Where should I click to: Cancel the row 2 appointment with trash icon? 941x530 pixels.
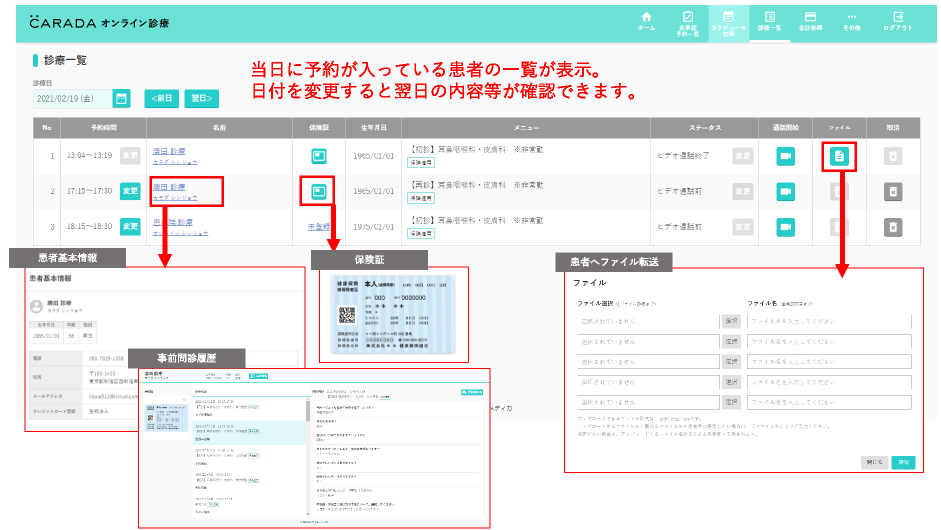pos(893,191)
